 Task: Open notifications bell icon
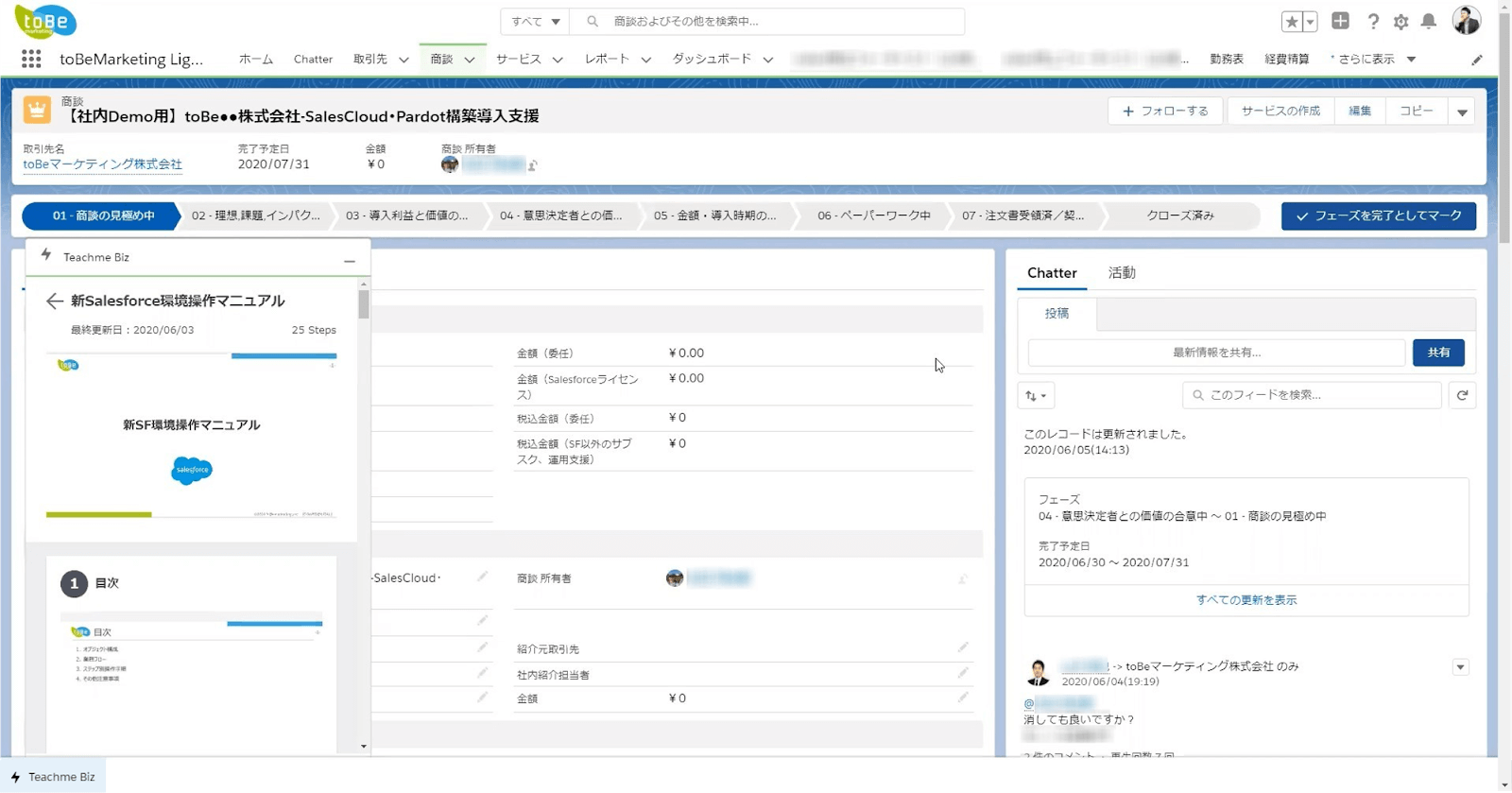click(1429, 21)
